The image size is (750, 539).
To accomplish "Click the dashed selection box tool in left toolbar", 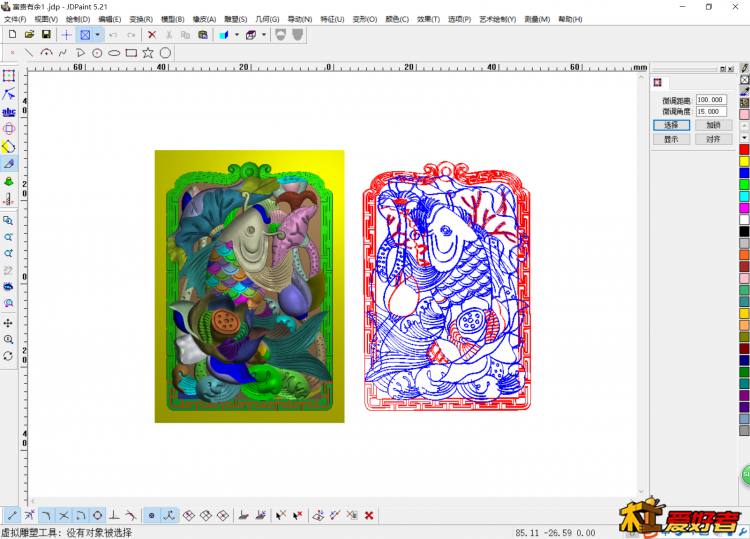I will tap(9, 76).
